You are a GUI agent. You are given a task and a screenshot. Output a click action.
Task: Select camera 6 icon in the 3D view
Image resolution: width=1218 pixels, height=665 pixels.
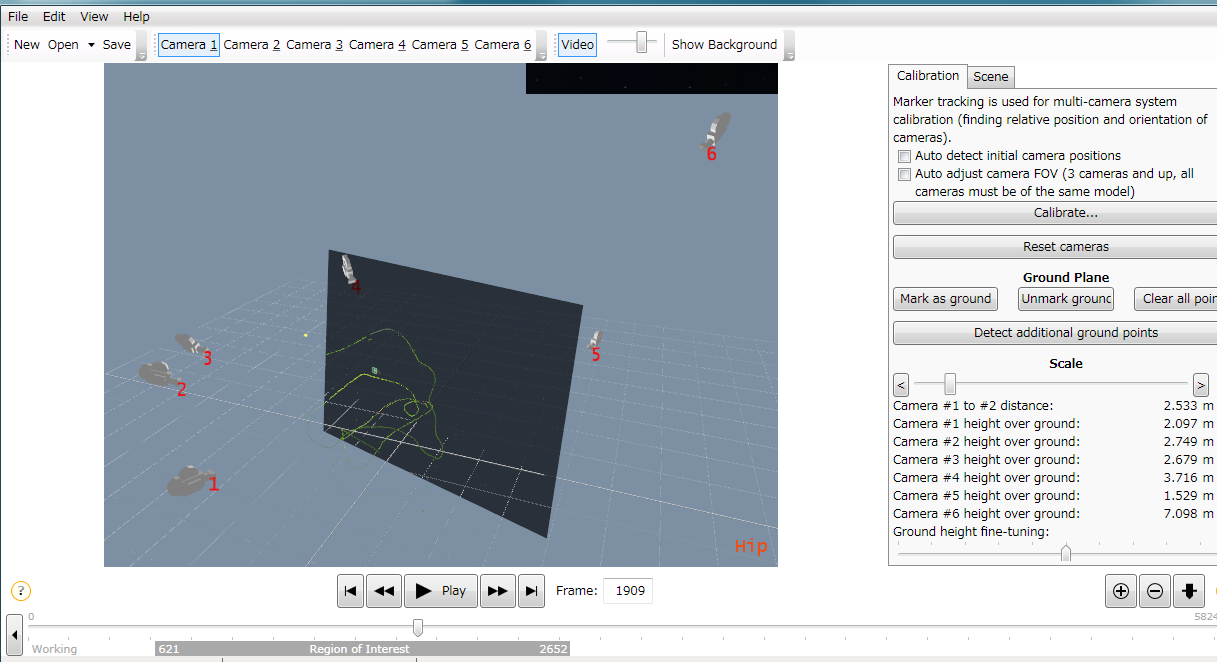coord(716,130)
